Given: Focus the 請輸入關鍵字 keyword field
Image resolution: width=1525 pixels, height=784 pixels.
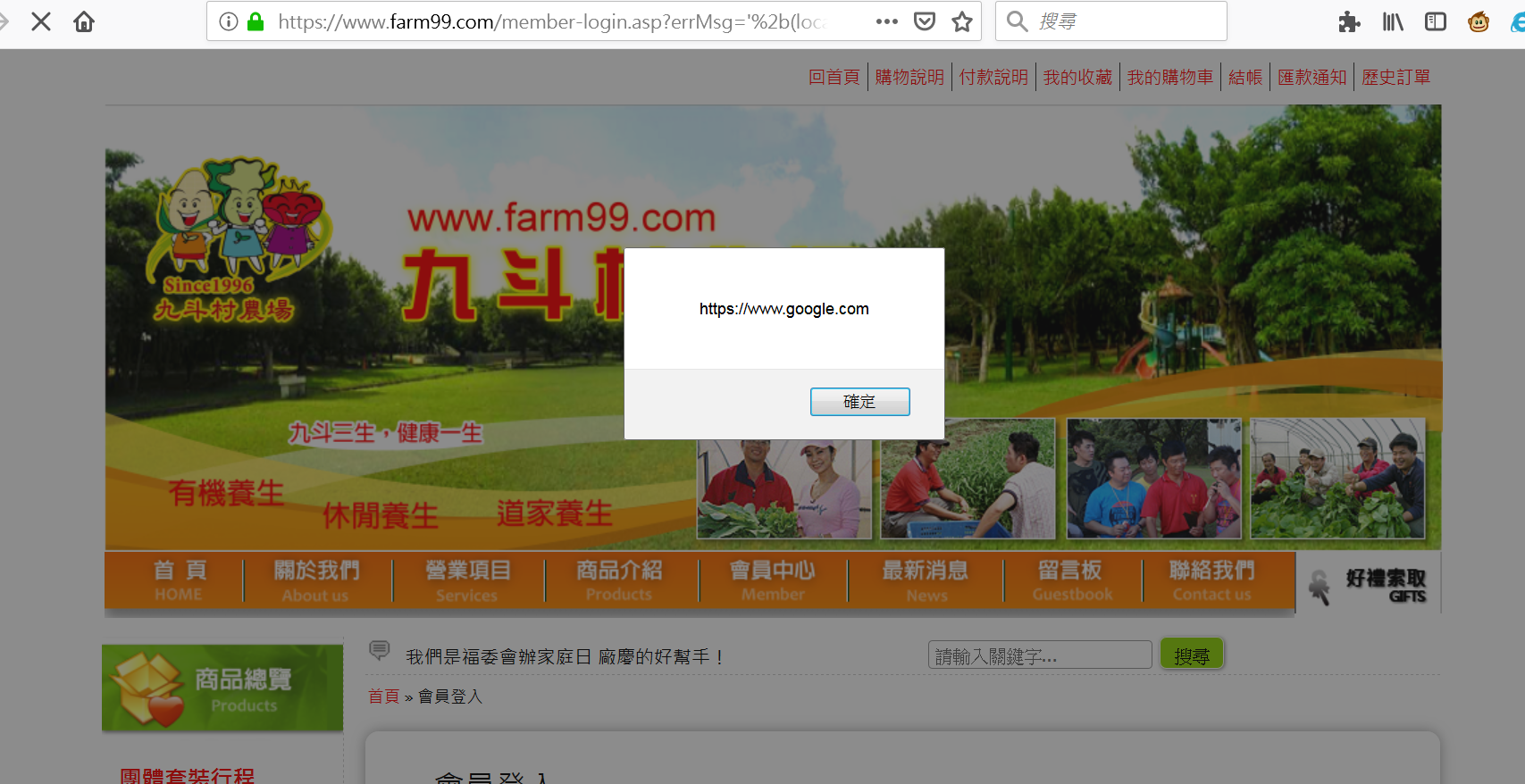Looking at the screenshot, I should tap(1040, 655).
